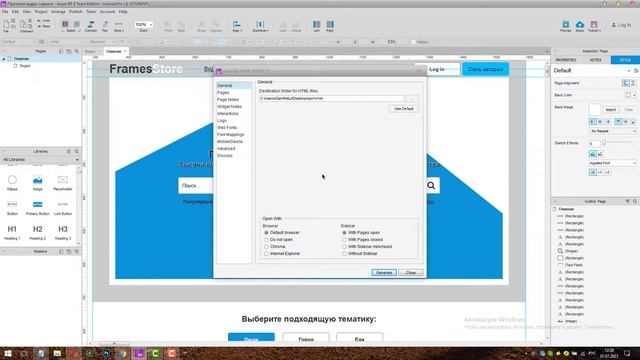The height and width of the screenshot is (360, 640).
Task: Select Pages in the dialog category list
Action: pos(223,93)
